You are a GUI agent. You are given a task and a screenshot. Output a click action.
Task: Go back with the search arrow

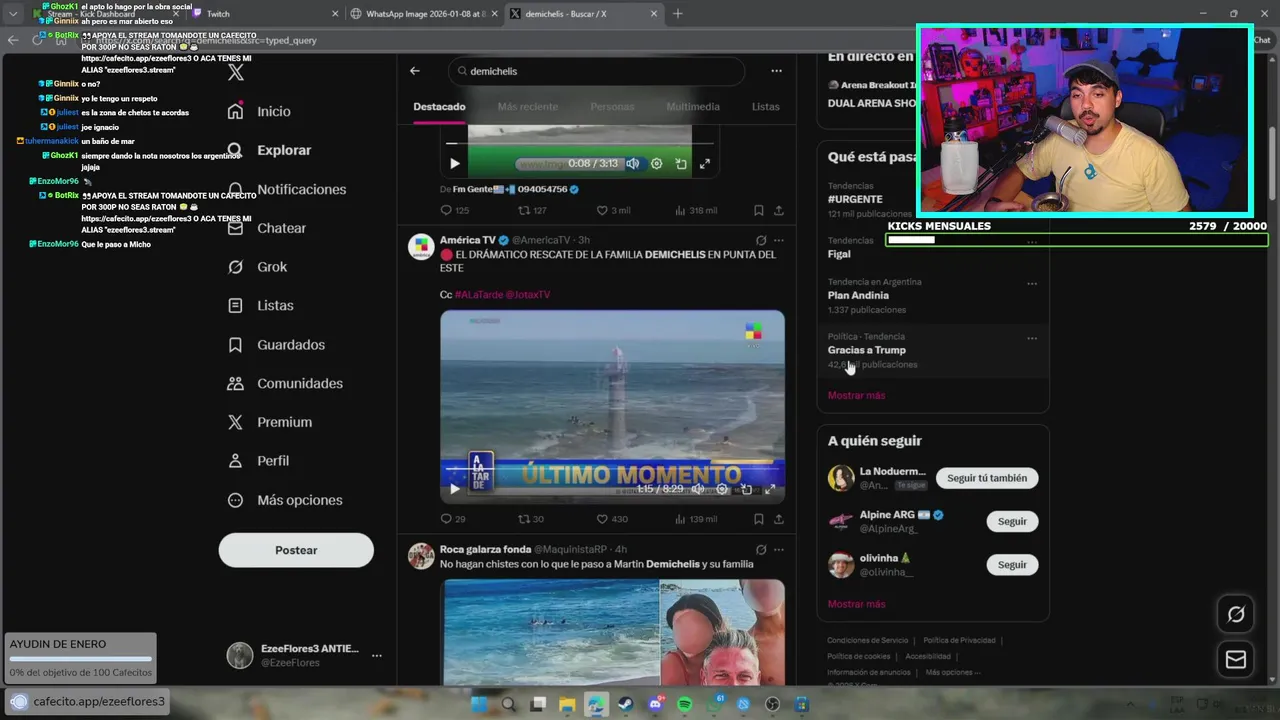[x=415, y=71]
